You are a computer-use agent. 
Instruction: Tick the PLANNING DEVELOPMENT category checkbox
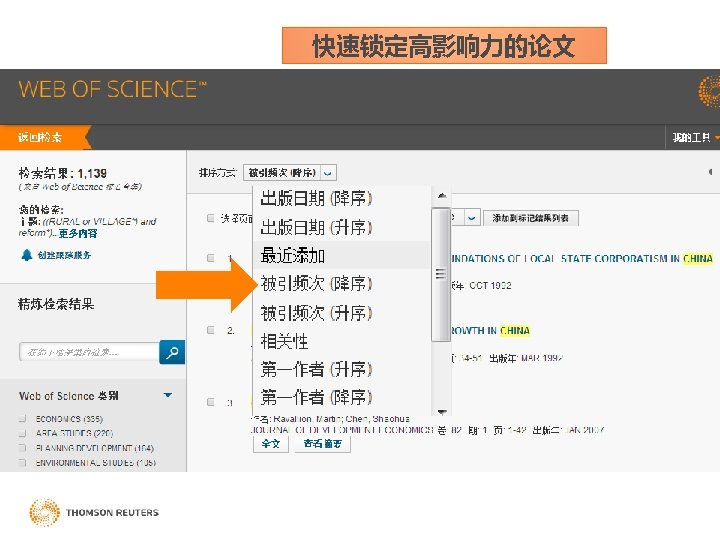click(22, 448)
